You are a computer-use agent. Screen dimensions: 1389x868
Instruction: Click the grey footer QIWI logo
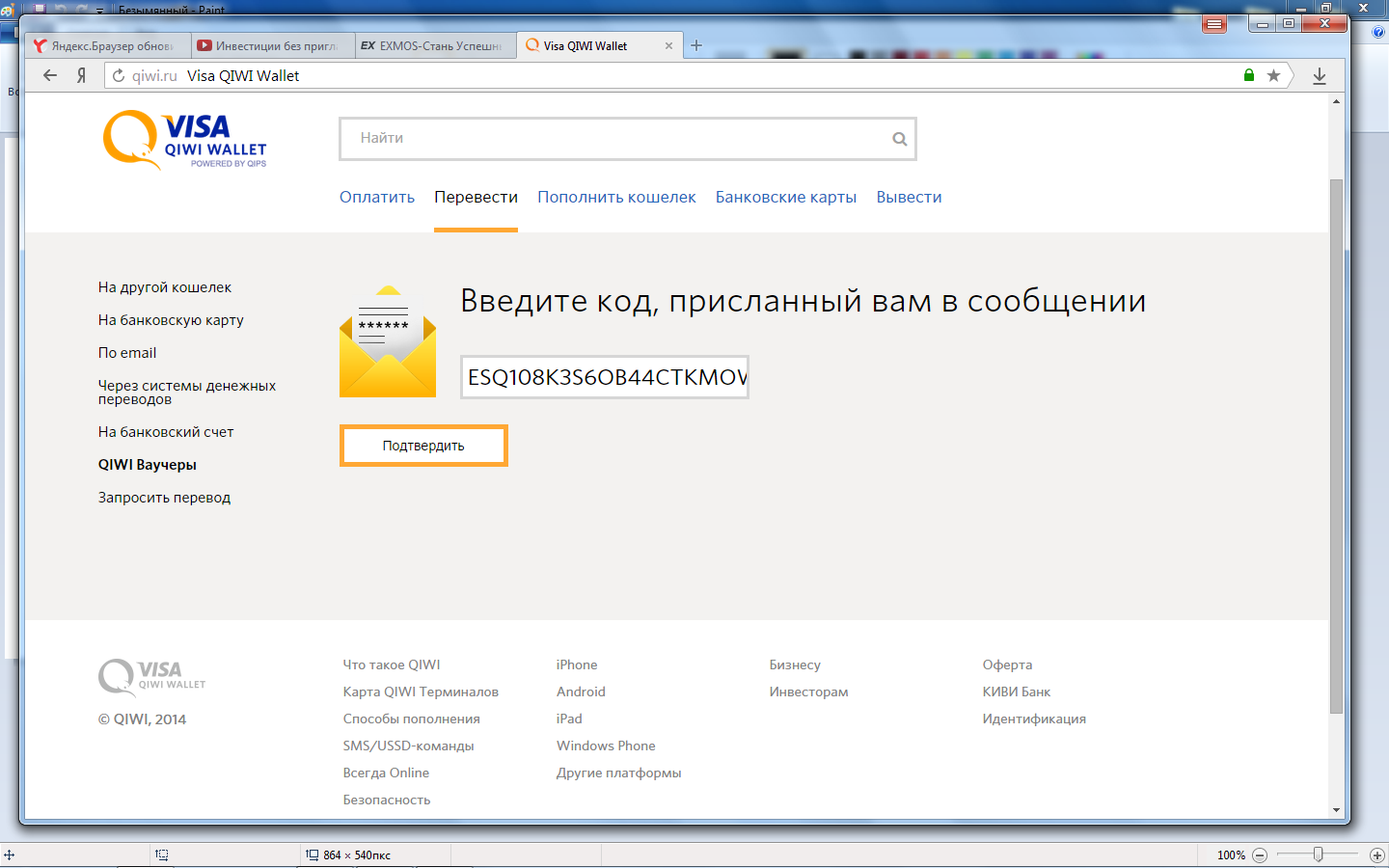coord(151,677)
